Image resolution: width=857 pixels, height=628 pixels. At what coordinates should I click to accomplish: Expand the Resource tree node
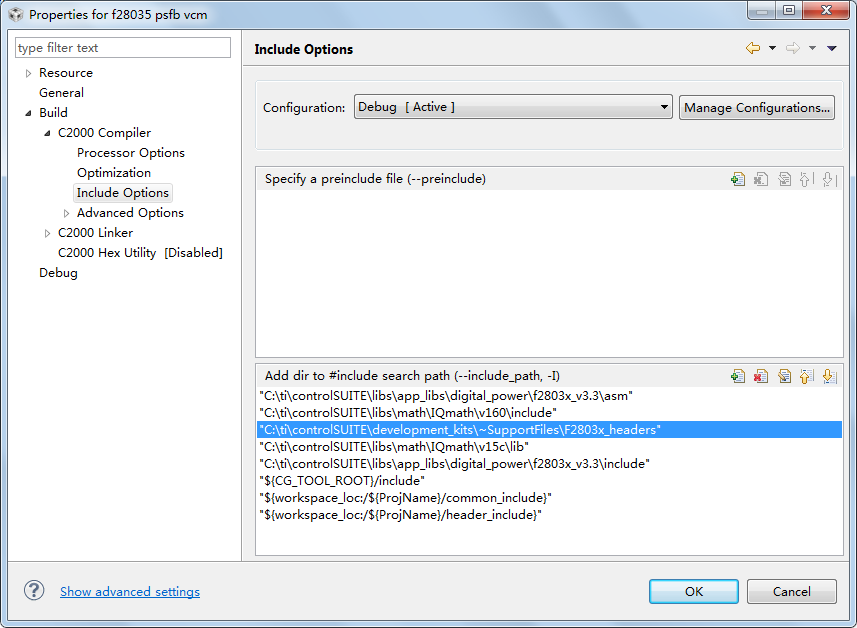(x=28, y=73)
